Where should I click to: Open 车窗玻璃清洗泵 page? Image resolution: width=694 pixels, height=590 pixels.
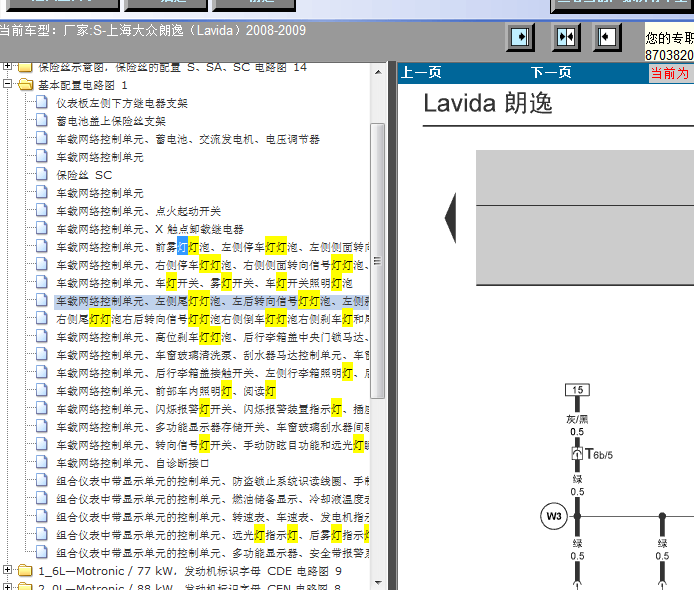[x=212, y=355]
